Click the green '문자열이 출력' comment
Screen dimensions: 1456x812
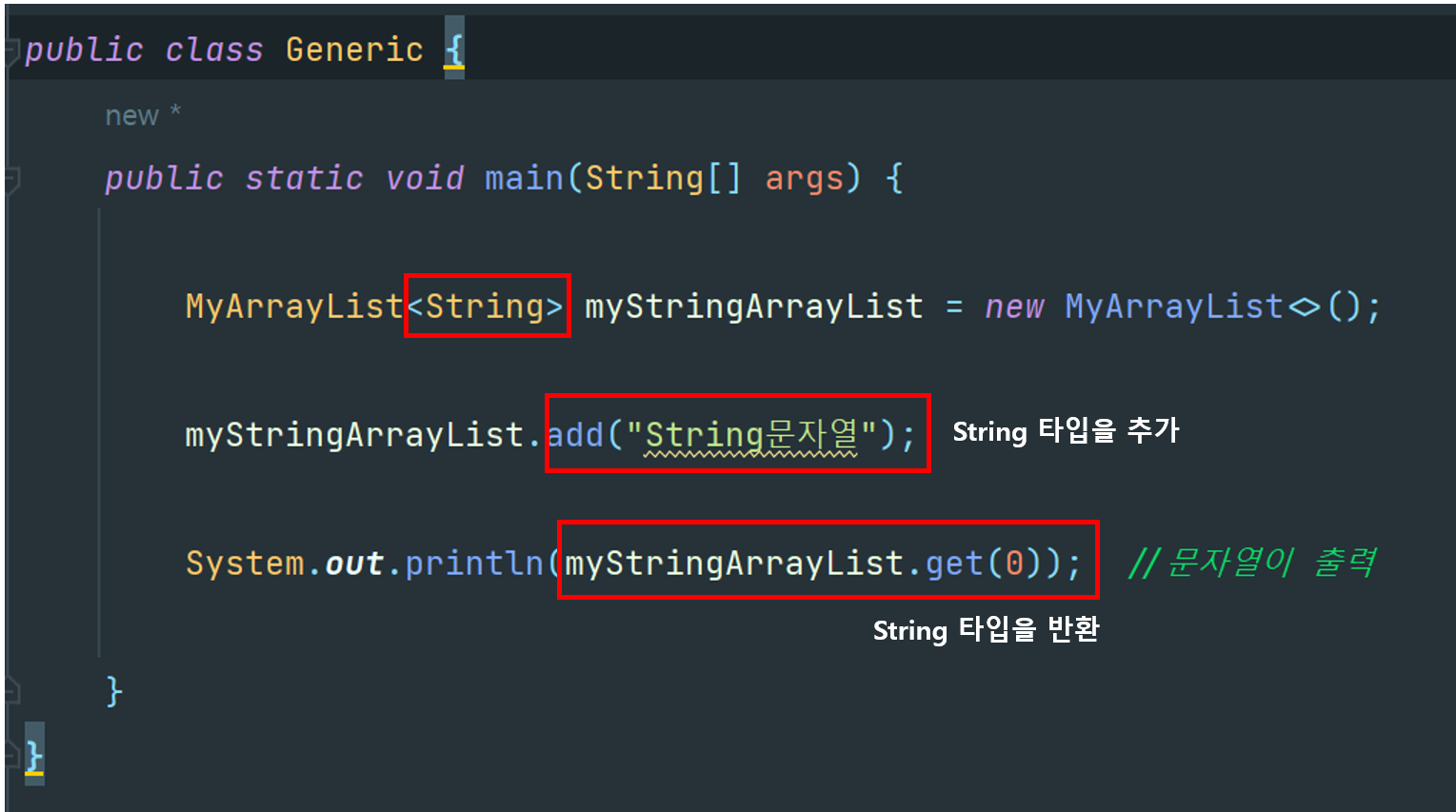coord(1252,562)
